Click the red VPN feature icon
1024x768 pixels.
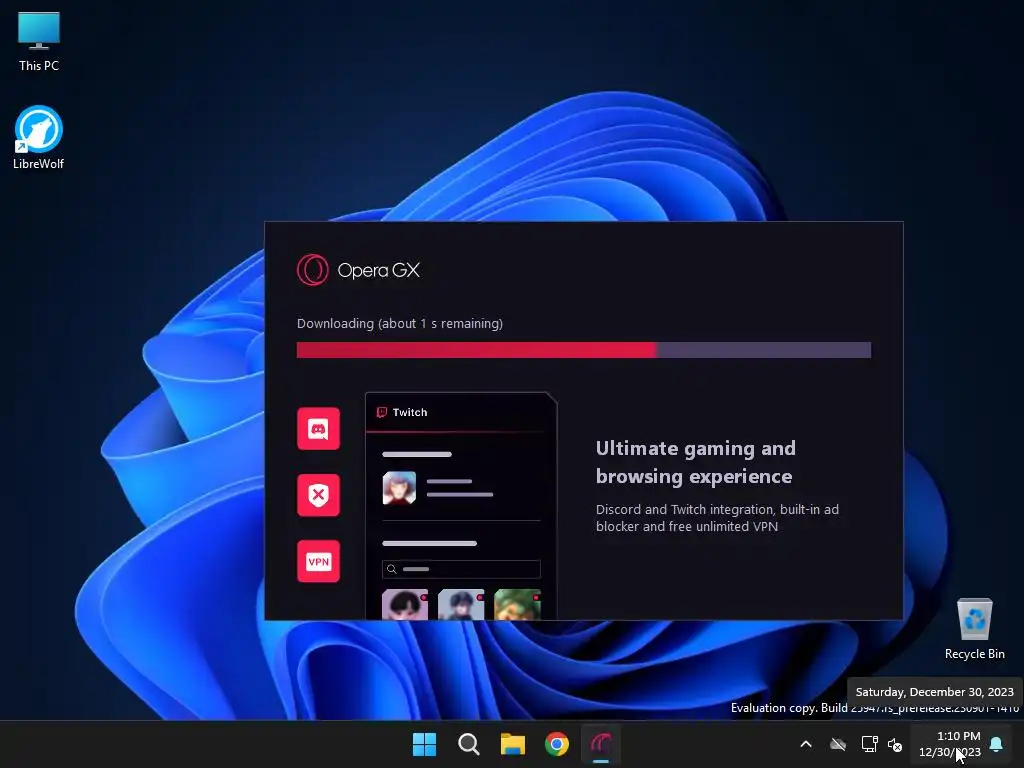coord(318,562)
